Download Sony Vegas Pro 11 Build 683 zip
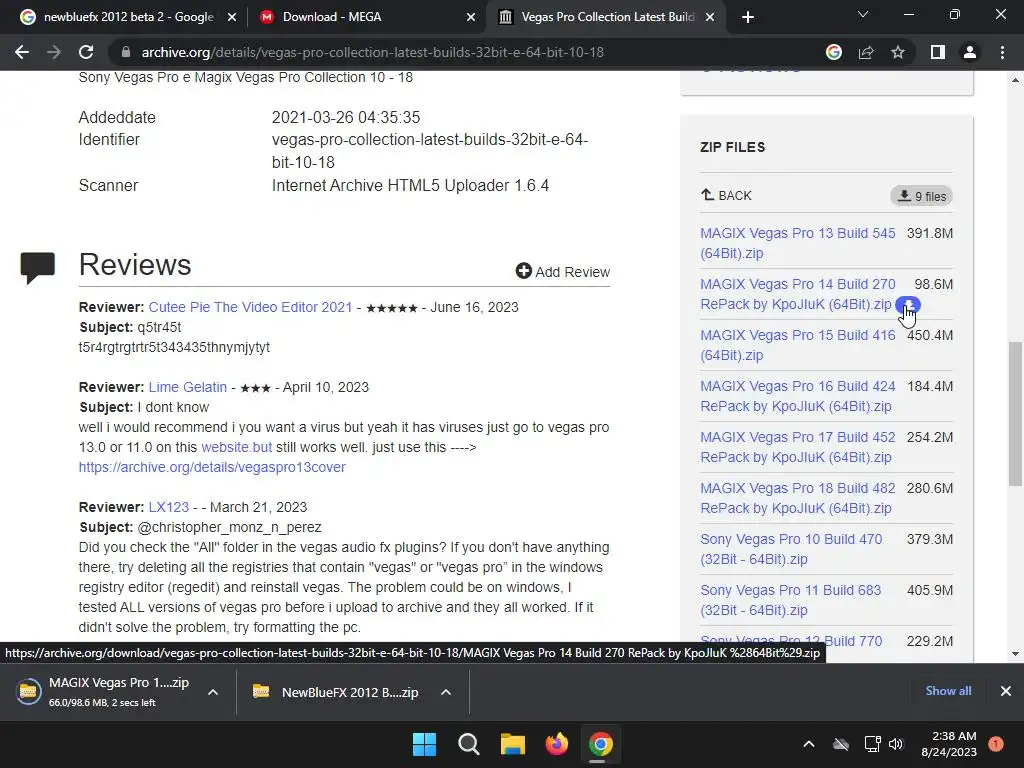 (x=790, y=600)
